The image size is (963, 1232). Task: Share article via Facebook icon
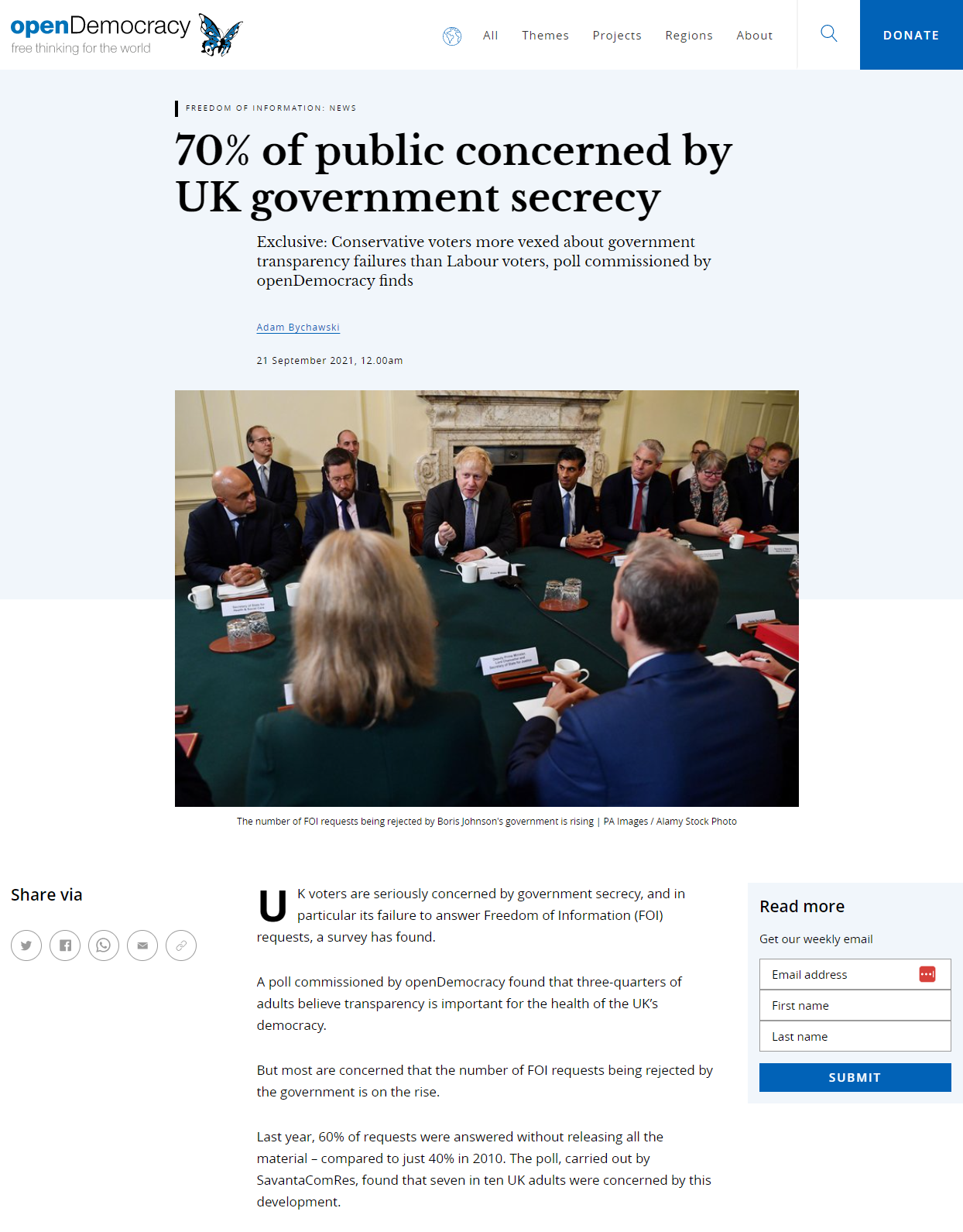tap(65, 945)
